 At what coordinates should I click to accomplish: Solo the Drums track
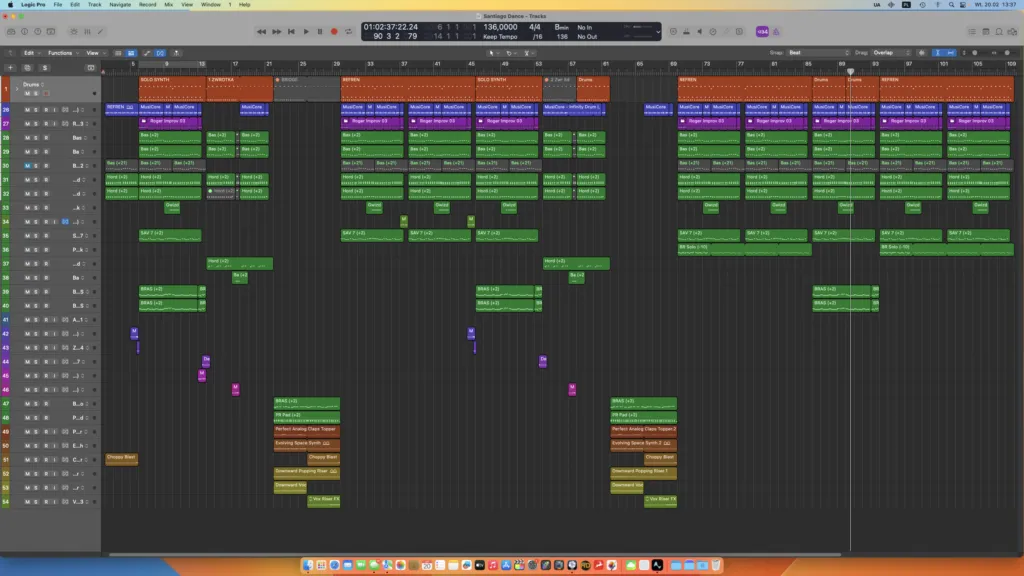coord(35,94)
